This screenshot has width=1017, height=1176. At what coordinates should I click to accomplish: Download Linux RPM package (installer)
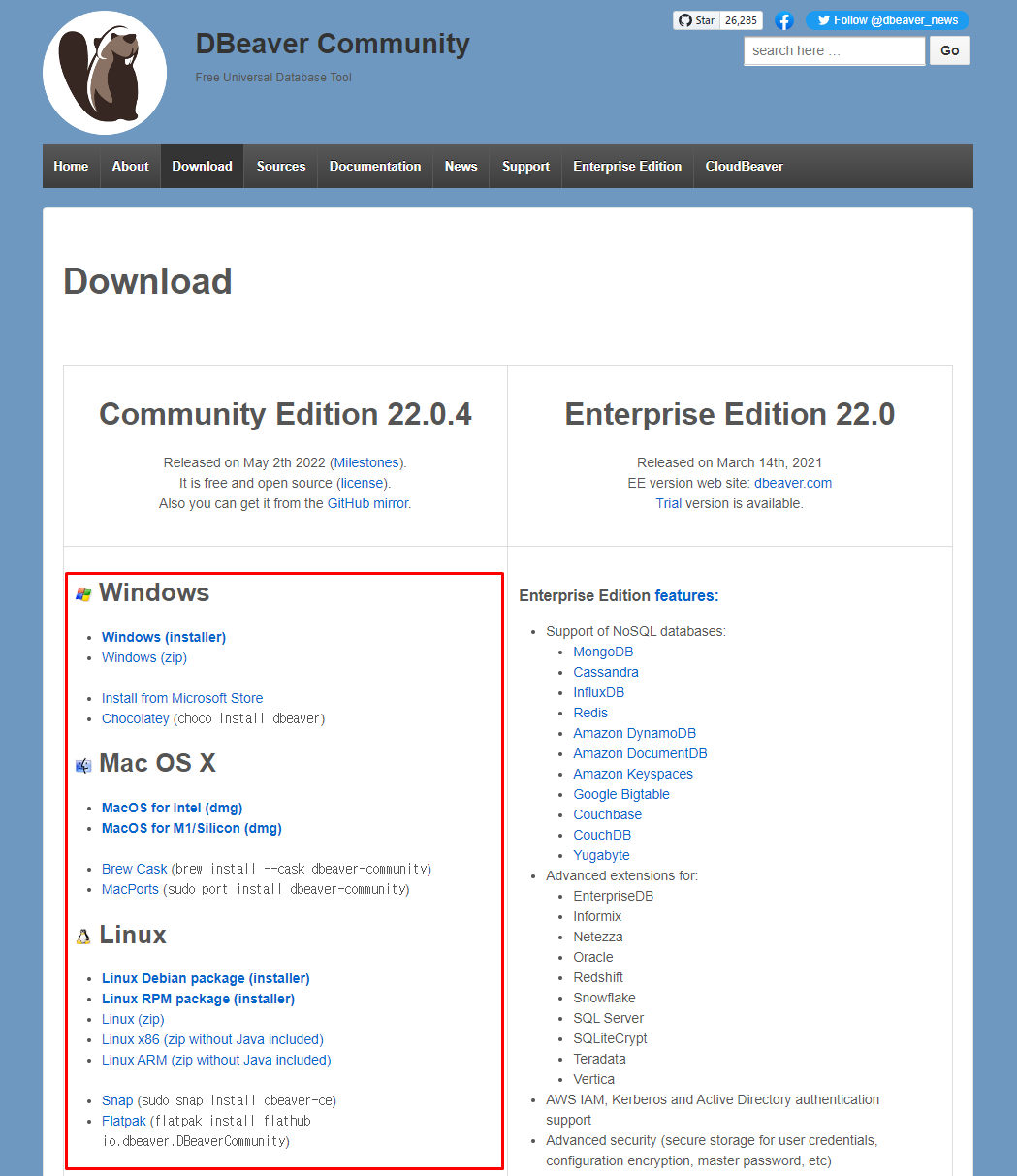198,999
